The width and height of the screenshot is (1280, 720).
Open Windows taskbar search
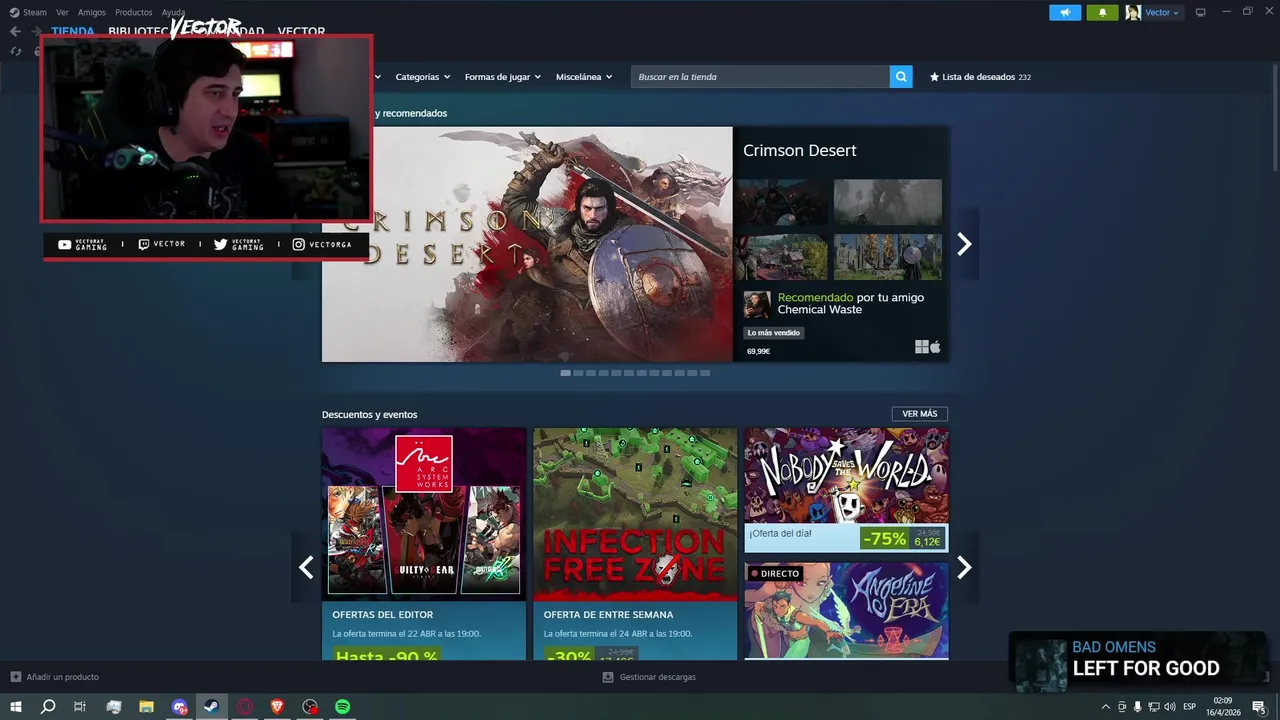click(48, 707)
